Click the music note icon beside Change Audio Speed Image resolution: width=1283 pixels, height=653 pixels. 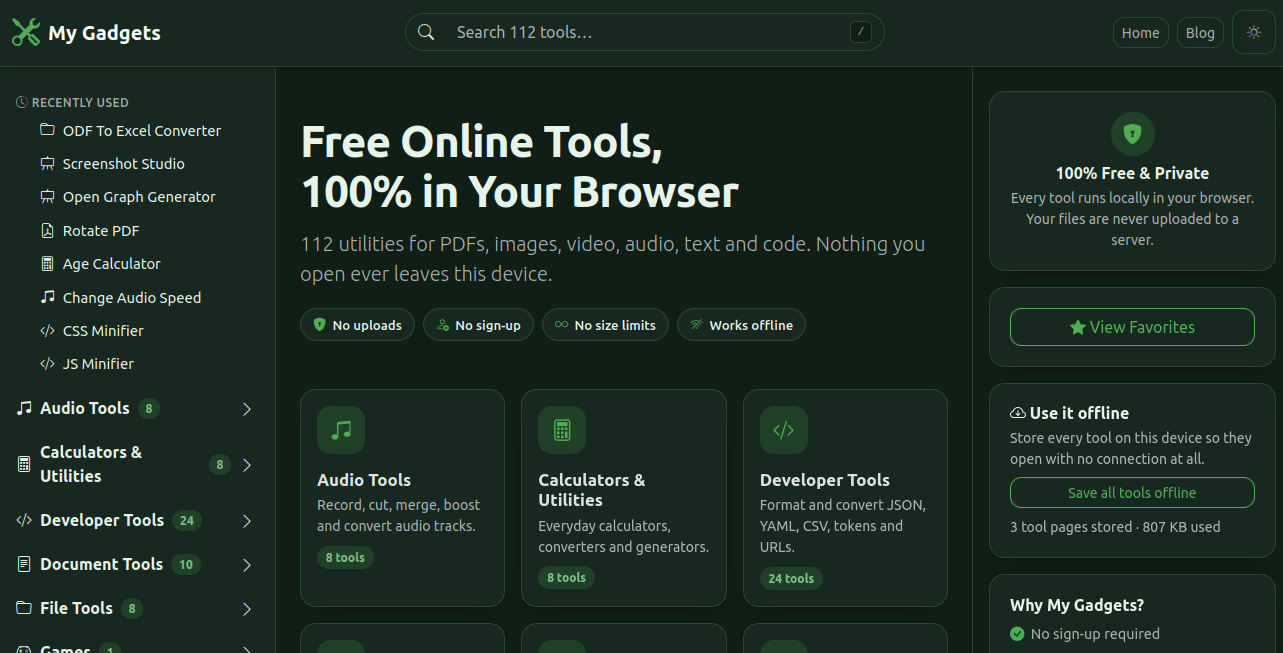point(47,297)
